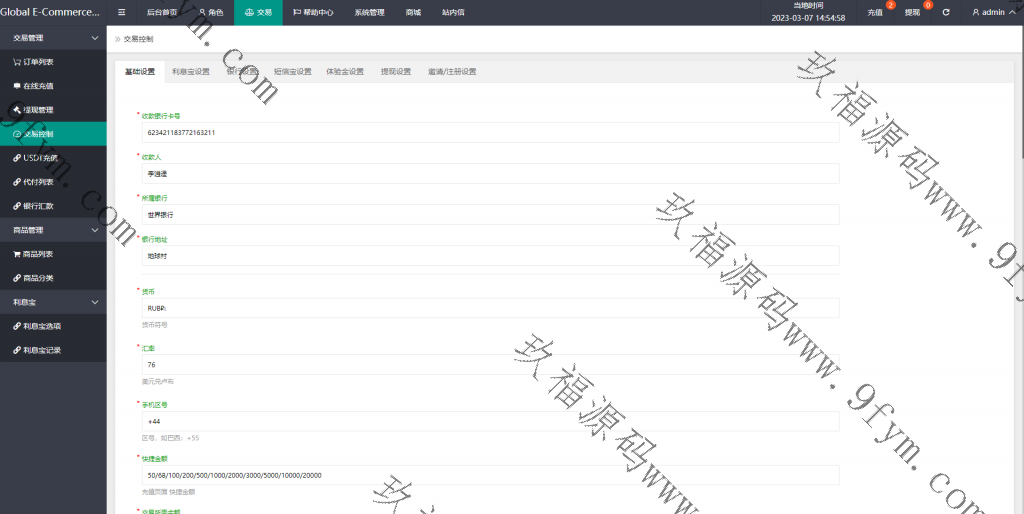Open the admin user dropdown
Image resolution: width=1024 pixels, height=514 pixels.
tap(989, 12)
